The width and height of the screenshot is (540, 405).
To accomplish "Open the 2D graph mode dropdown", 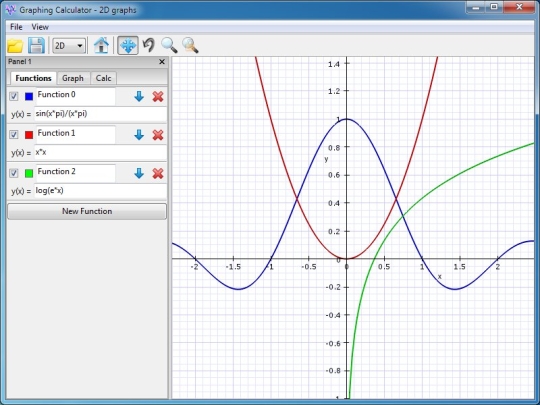I will [x=69, y=45].
